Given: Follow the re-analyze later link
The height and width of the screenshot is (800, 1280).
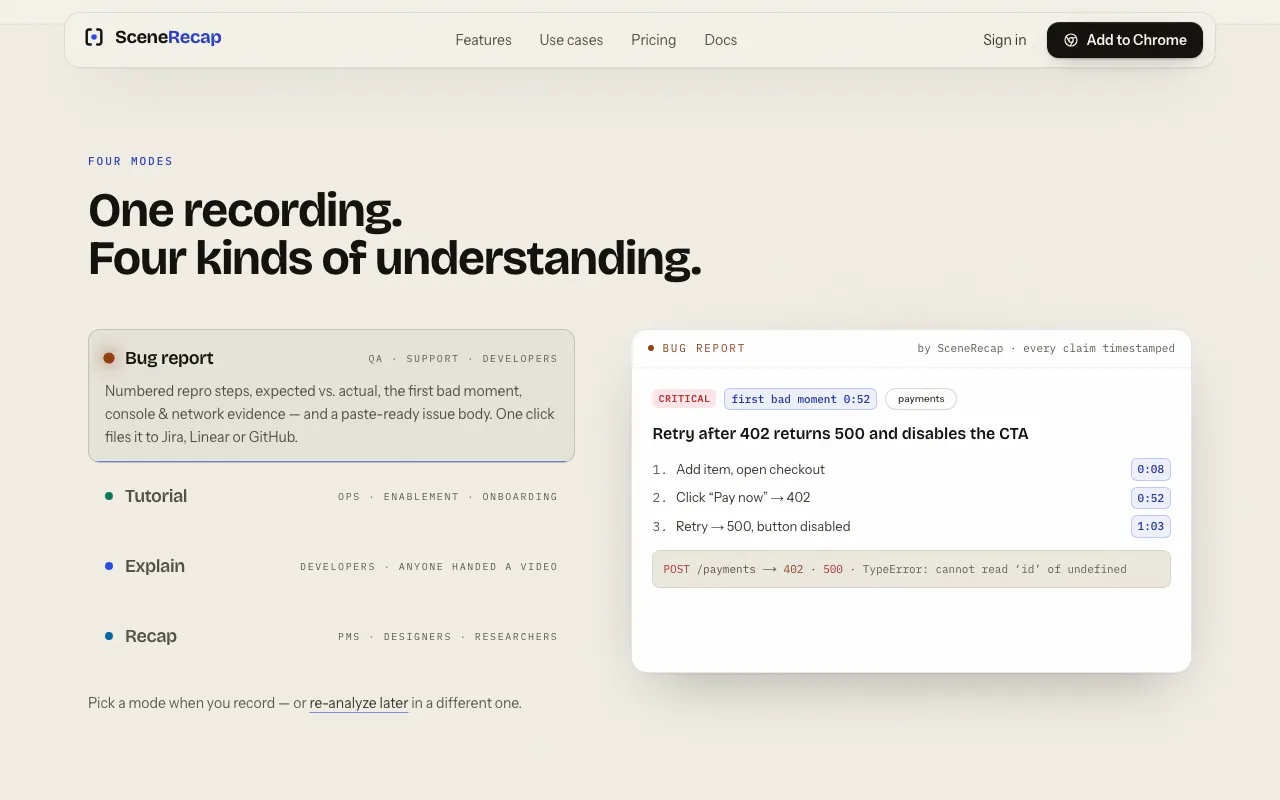Looking at the screenshot, I should coord(359,703).
